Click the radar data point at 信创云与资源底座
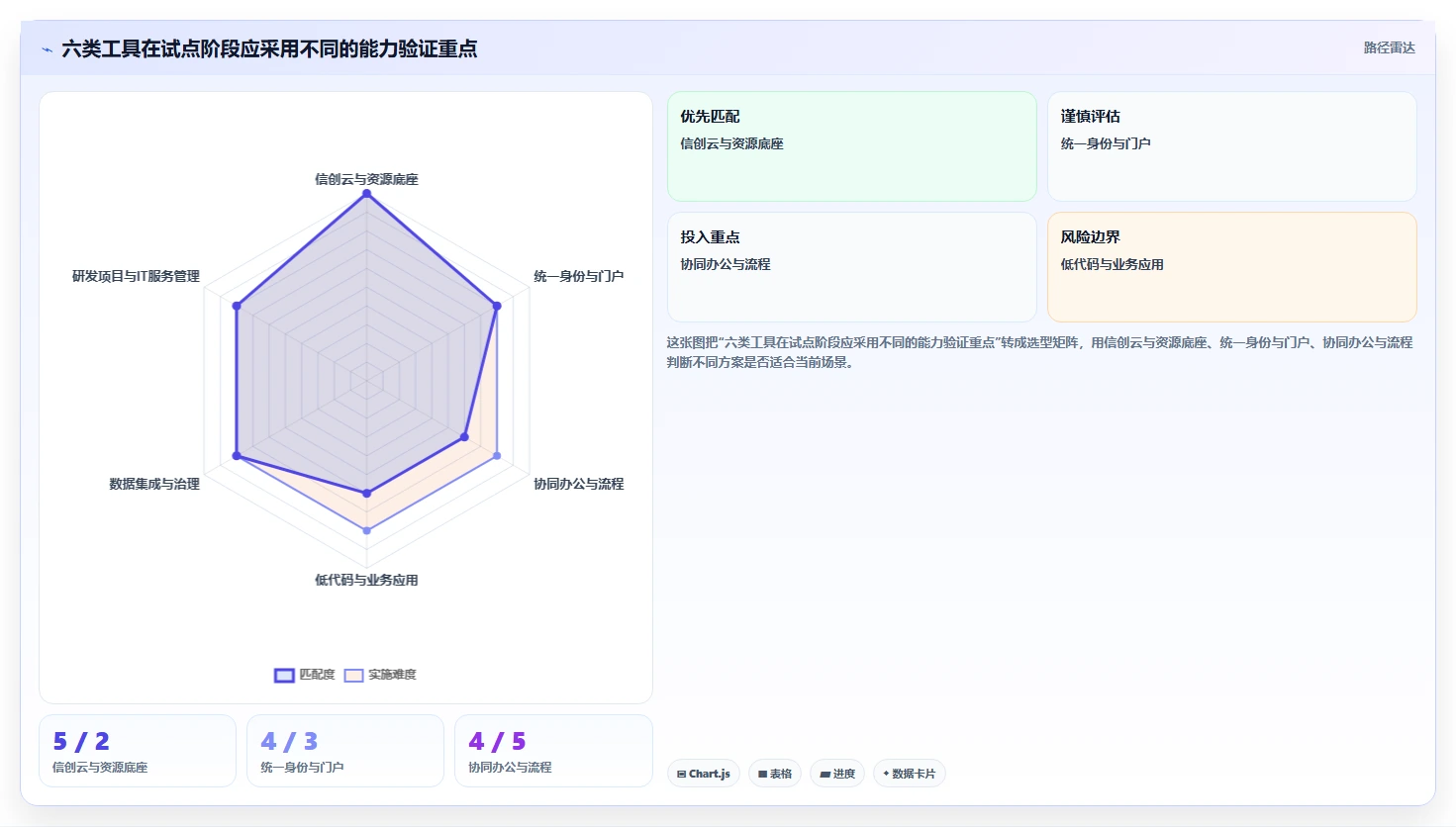This screenshot has height=827, width=1456. pyautogui.click(x=366, y=194)
